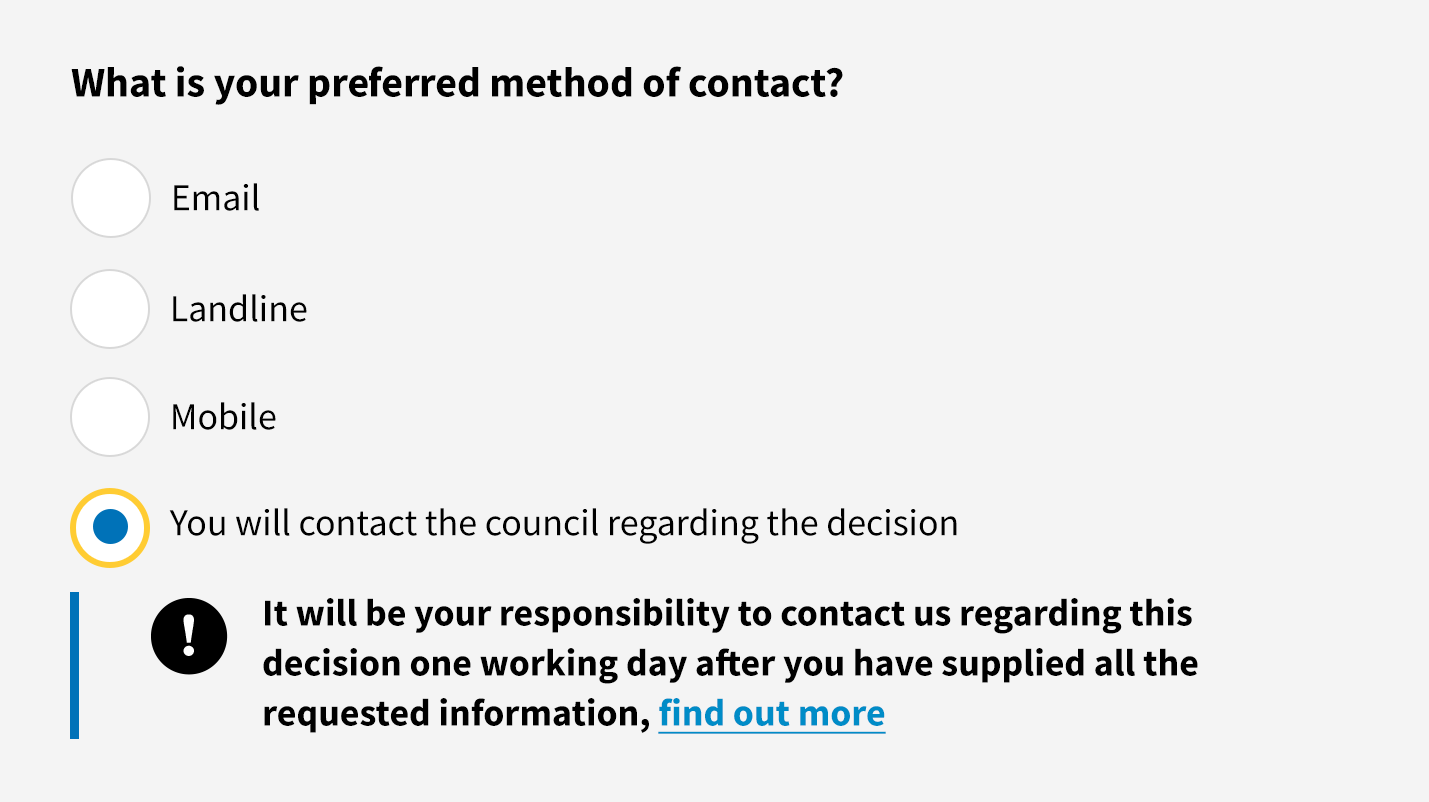Click the "Email" label text
Screen dimensions: 1429x802
click(215, 198)
